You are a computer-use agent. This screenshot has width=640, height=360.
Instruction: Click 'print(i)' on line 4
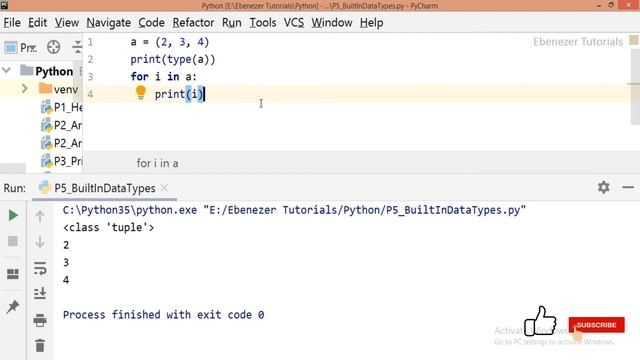pos(179,94)
